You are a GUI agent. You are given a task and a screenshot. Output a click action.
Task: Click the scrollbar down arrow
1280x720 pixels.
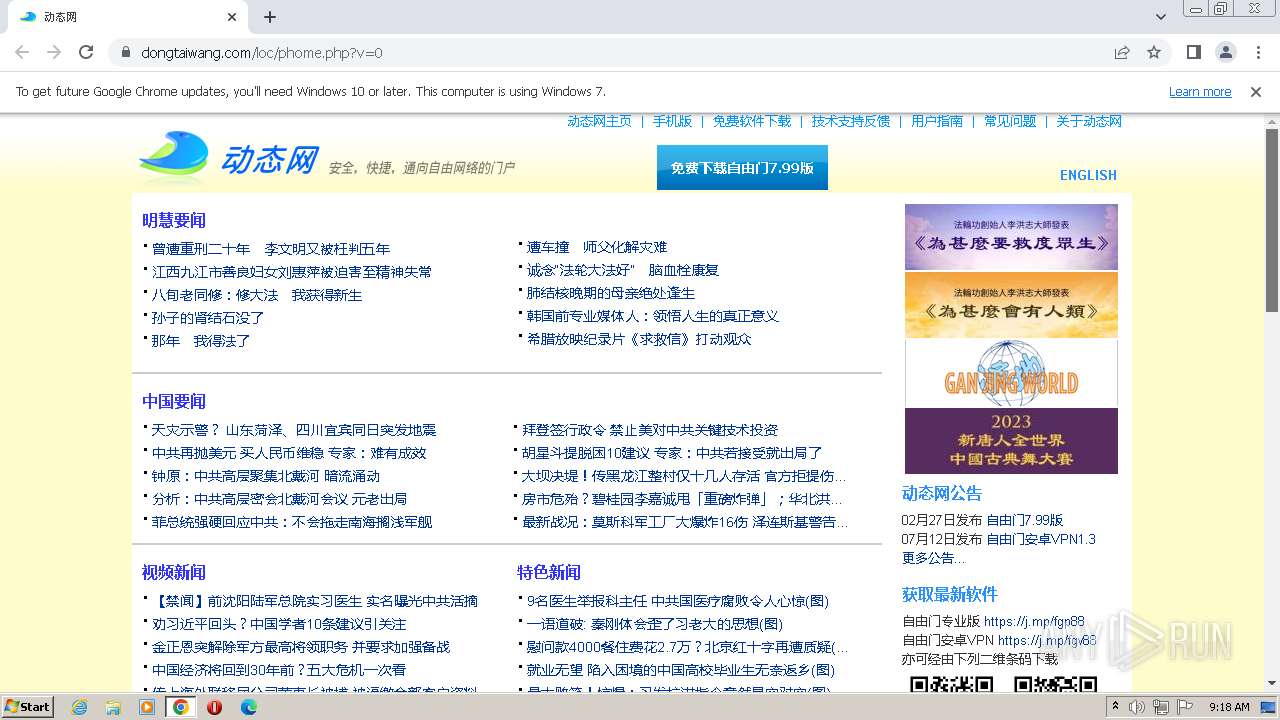1272,683
